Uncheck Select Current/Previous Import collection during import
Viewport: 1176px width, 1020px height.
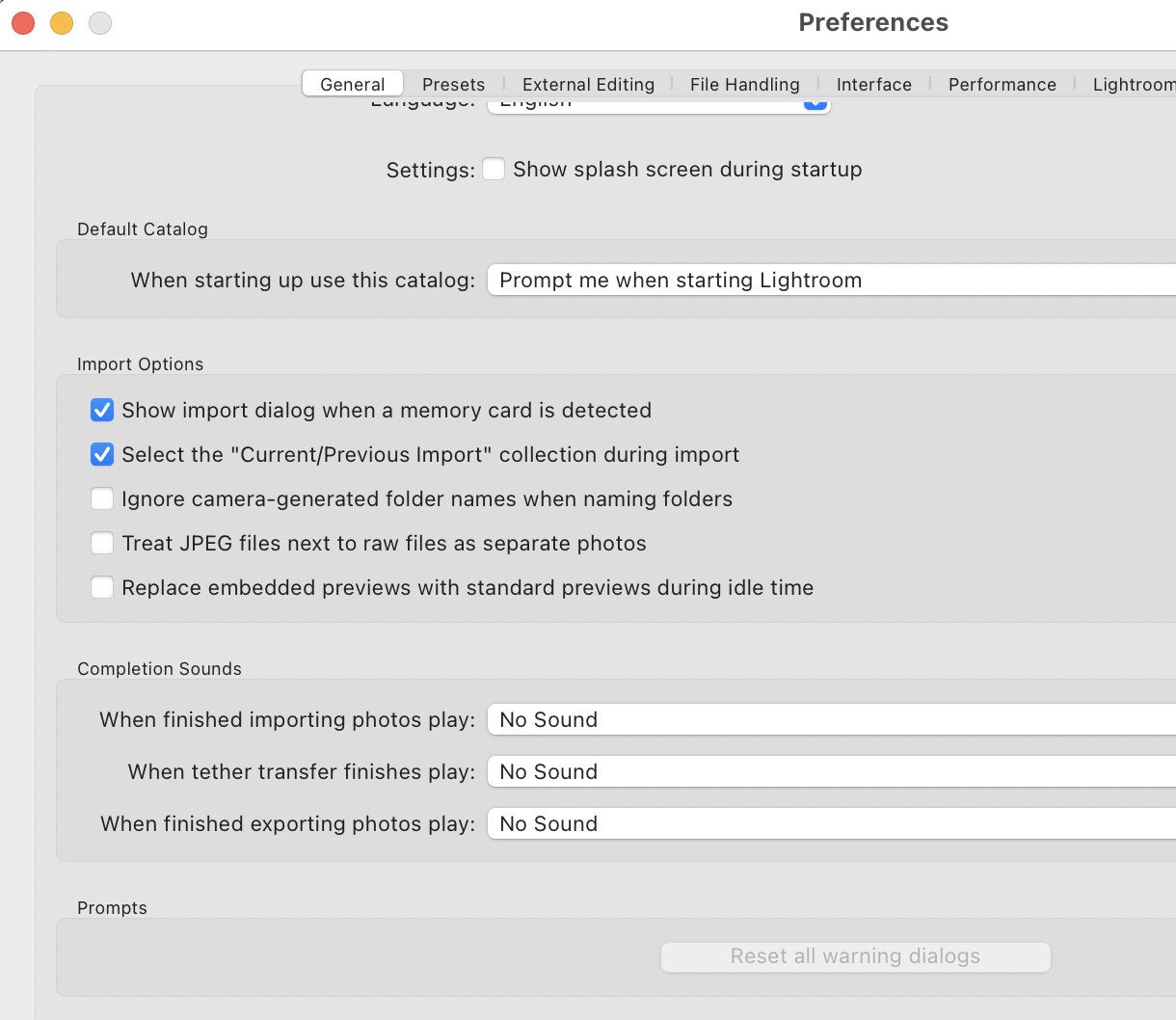(102, 454)
